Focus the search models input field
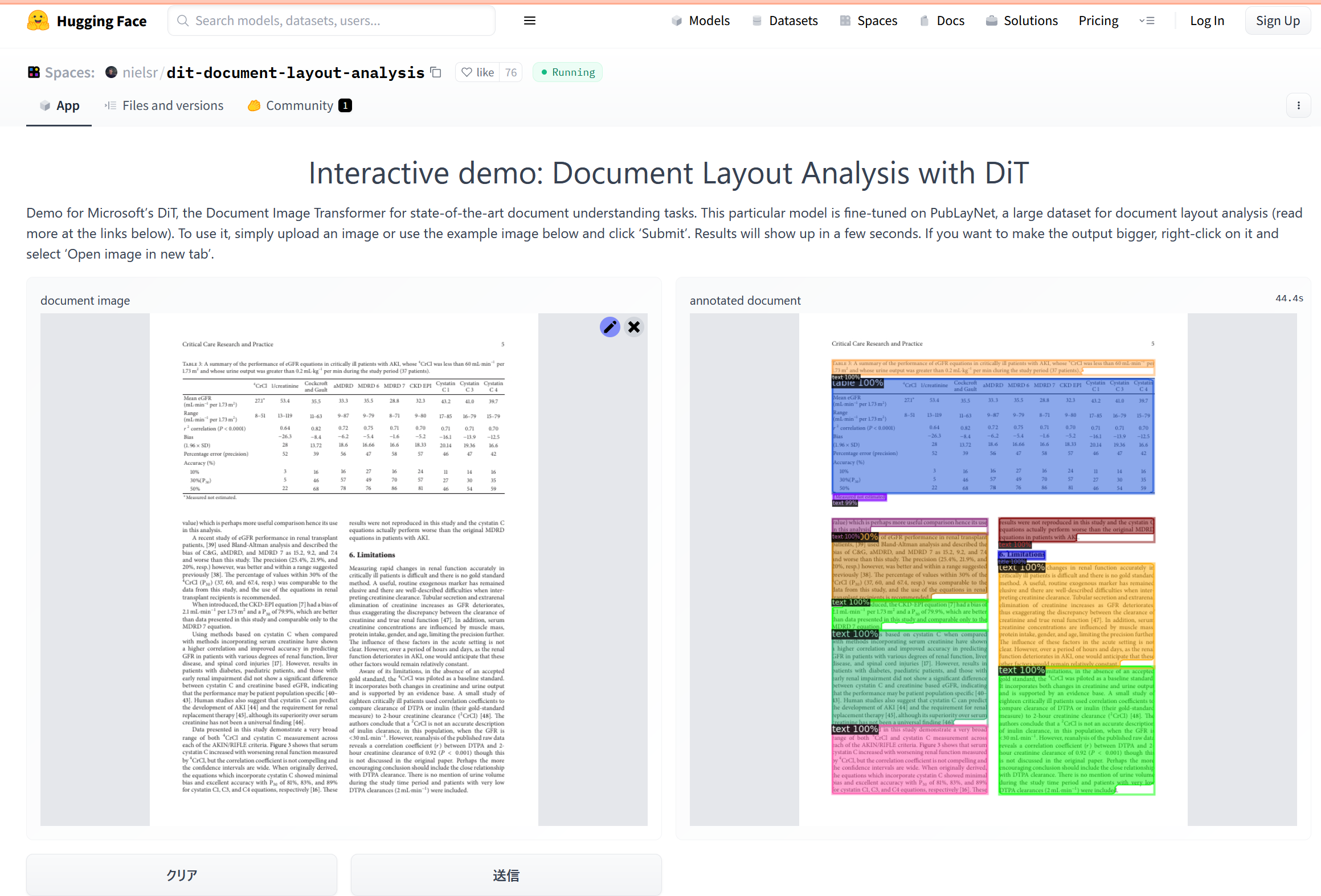This screenshot has width=1321, height=896. pos(336,21)
